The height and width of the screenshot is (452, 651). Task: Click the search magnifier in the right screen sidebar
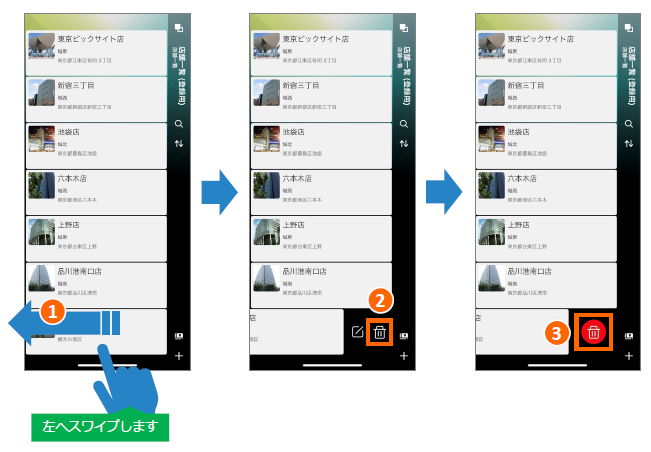point(629,124)
